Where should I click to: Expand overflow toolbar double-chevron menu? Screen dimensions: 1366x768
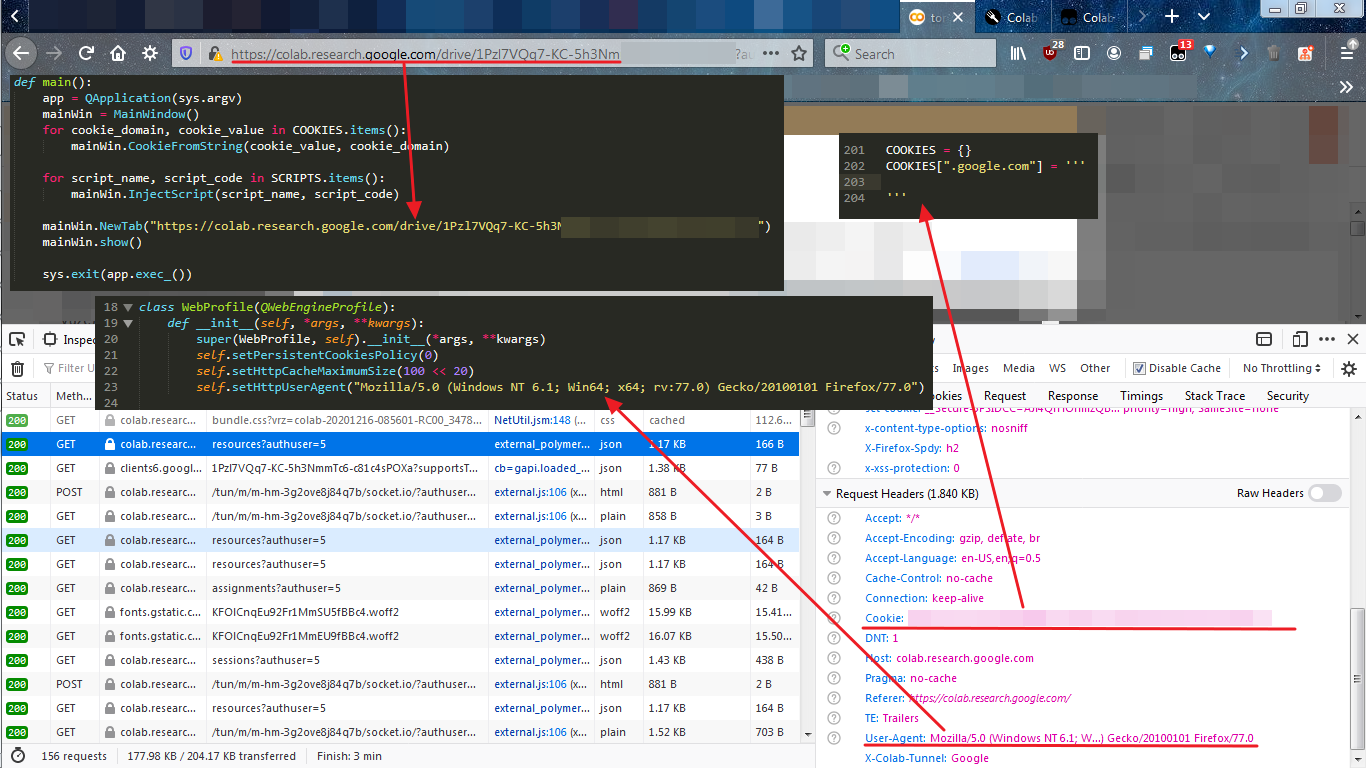(1346, 87)
